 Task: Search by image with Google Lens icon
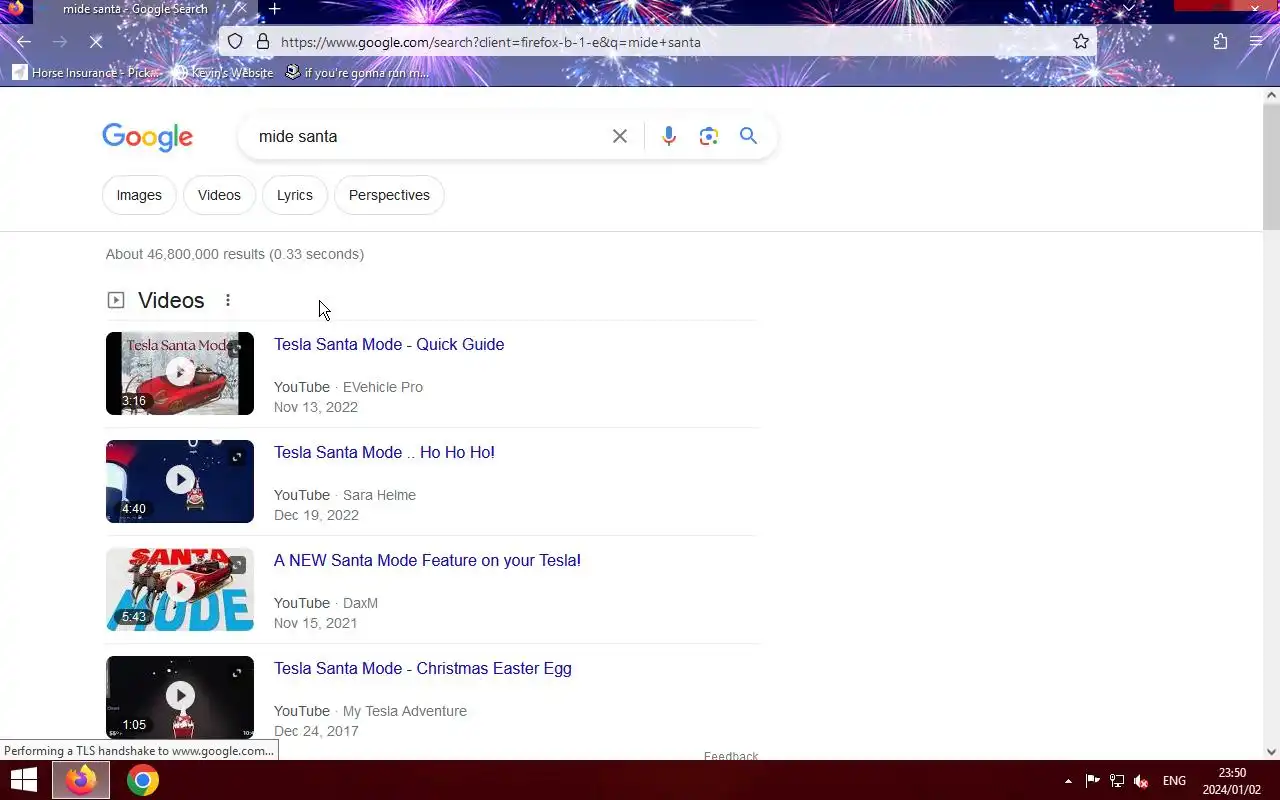[x=709, y=136]
